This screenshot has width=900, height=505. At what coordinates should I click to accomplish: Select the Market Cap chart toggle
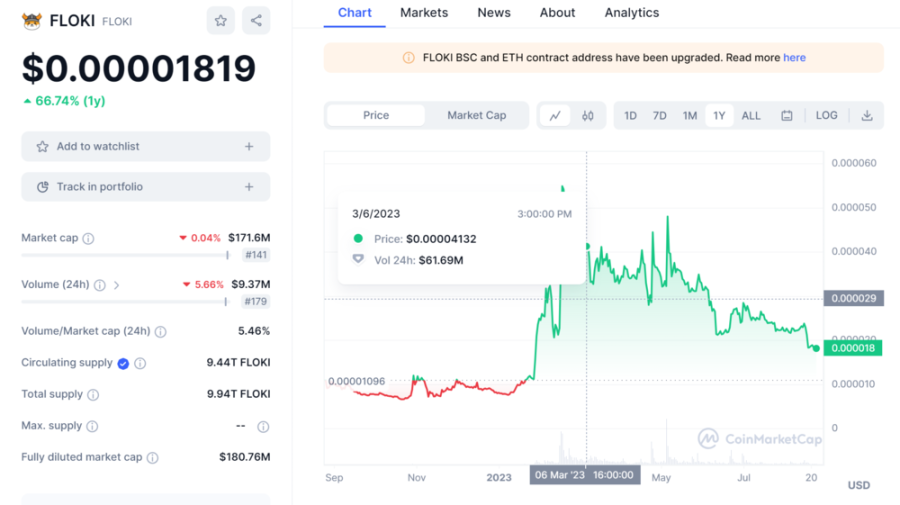(x=476, y=115)
